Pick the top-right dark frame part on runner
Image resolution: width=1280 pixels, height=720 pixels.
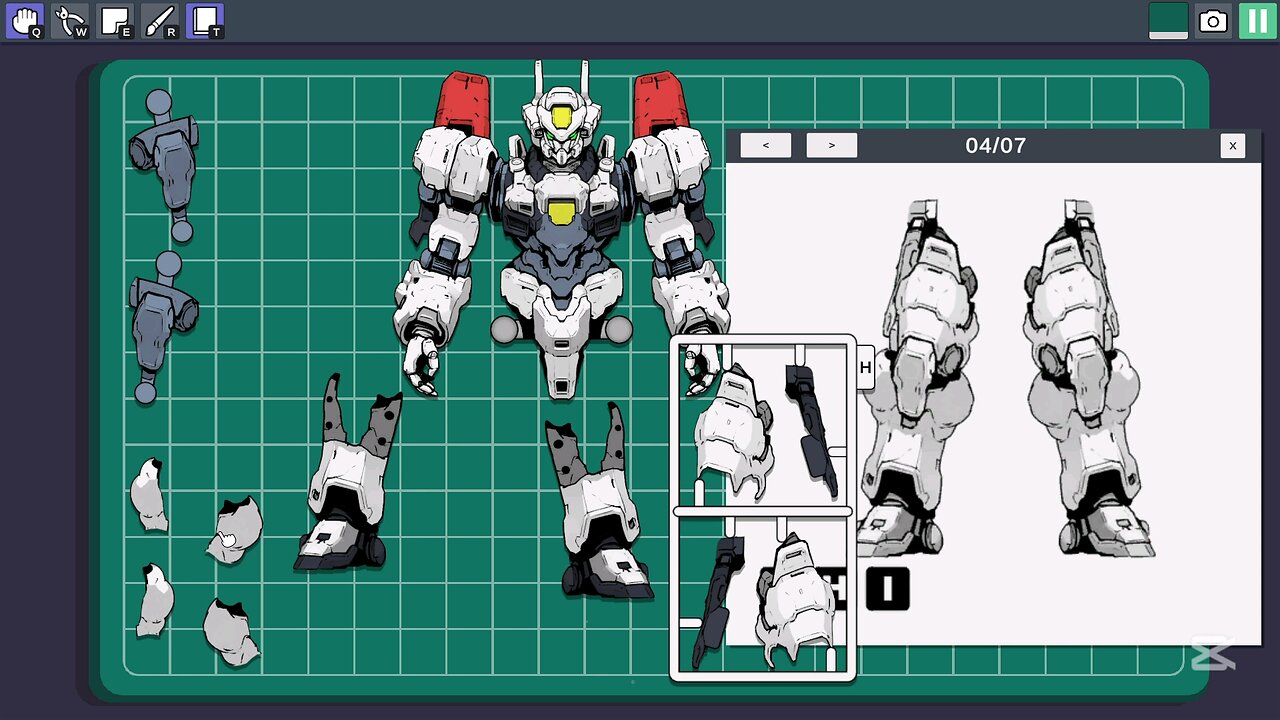click(811, 430)
